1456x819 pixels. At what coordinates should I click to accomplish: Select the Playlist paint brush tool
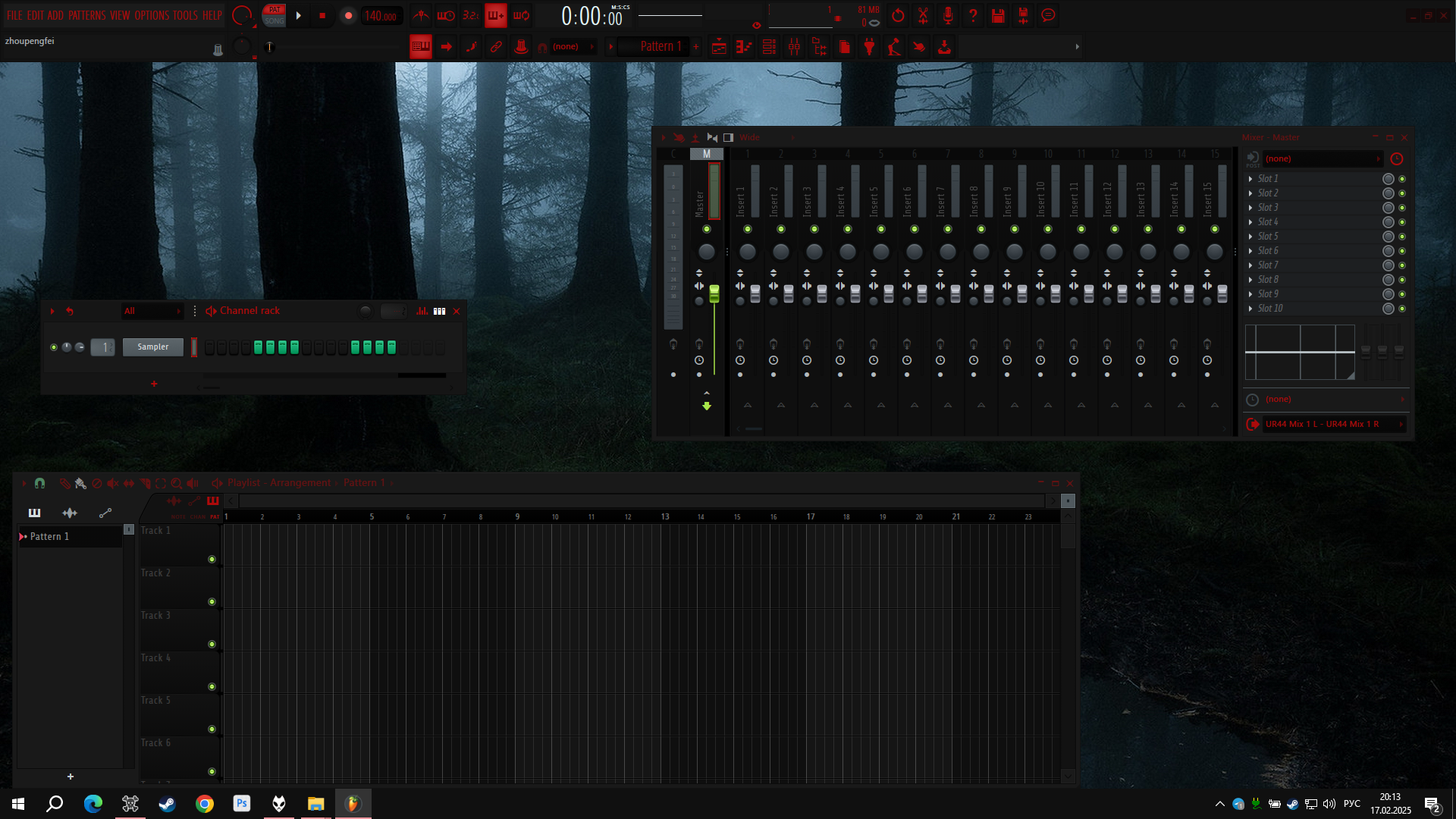tap(80, 483)
